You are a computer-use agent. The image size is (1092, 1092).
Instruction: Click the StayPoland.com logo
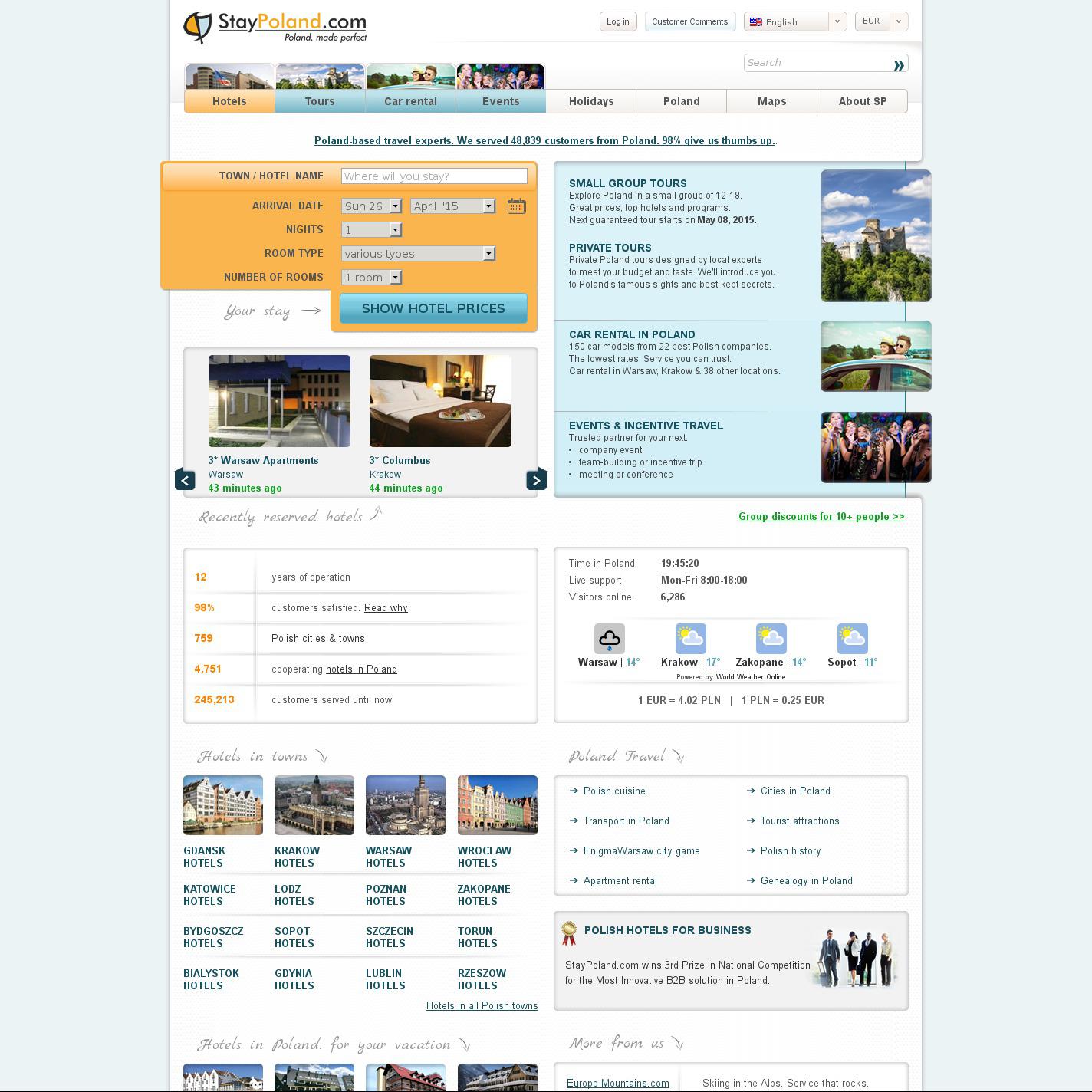pyautogui.click(x=275, y=27)
